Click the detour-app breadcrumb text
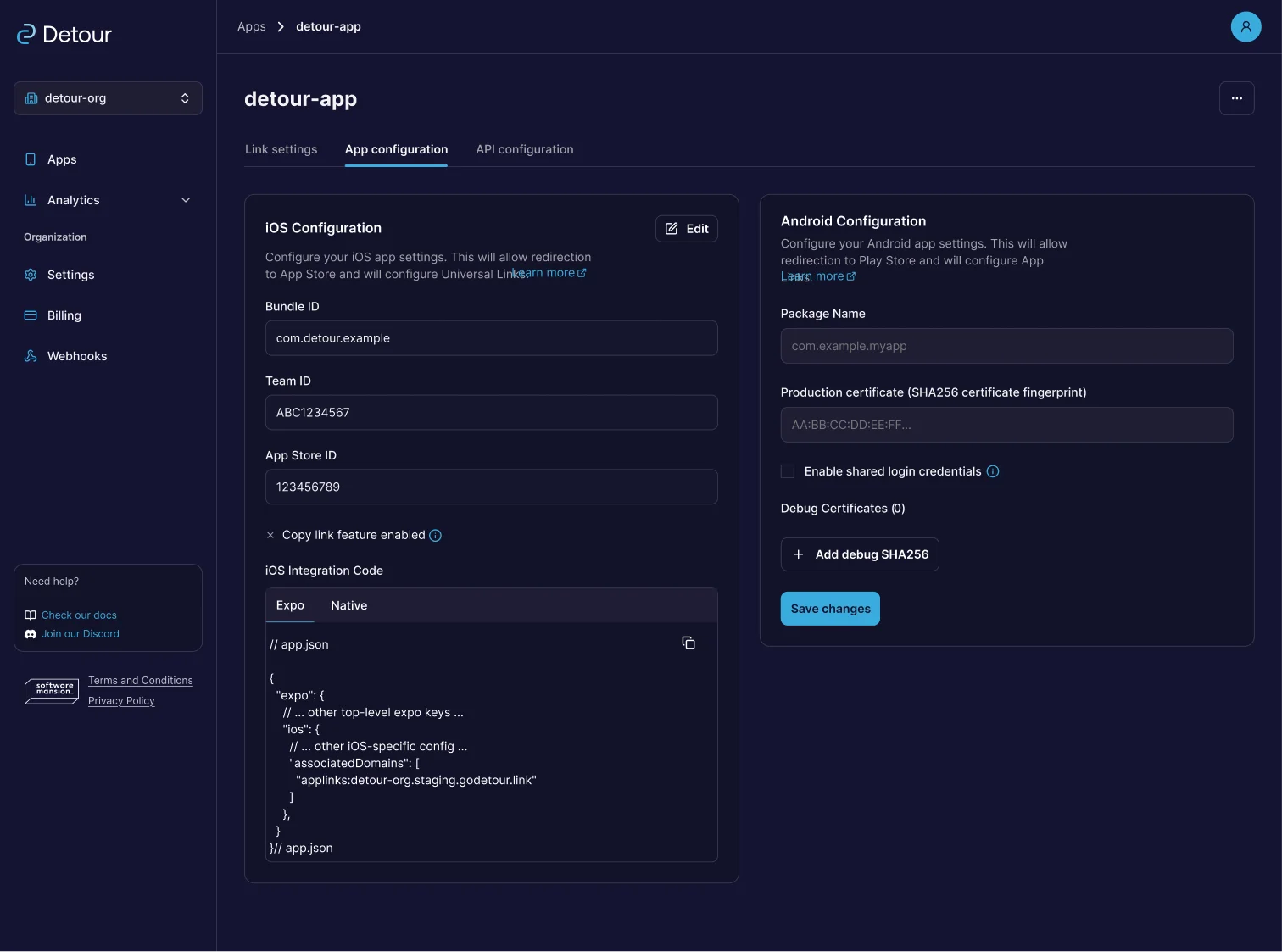The image size is (1282, 952). (x=328, y=27)
